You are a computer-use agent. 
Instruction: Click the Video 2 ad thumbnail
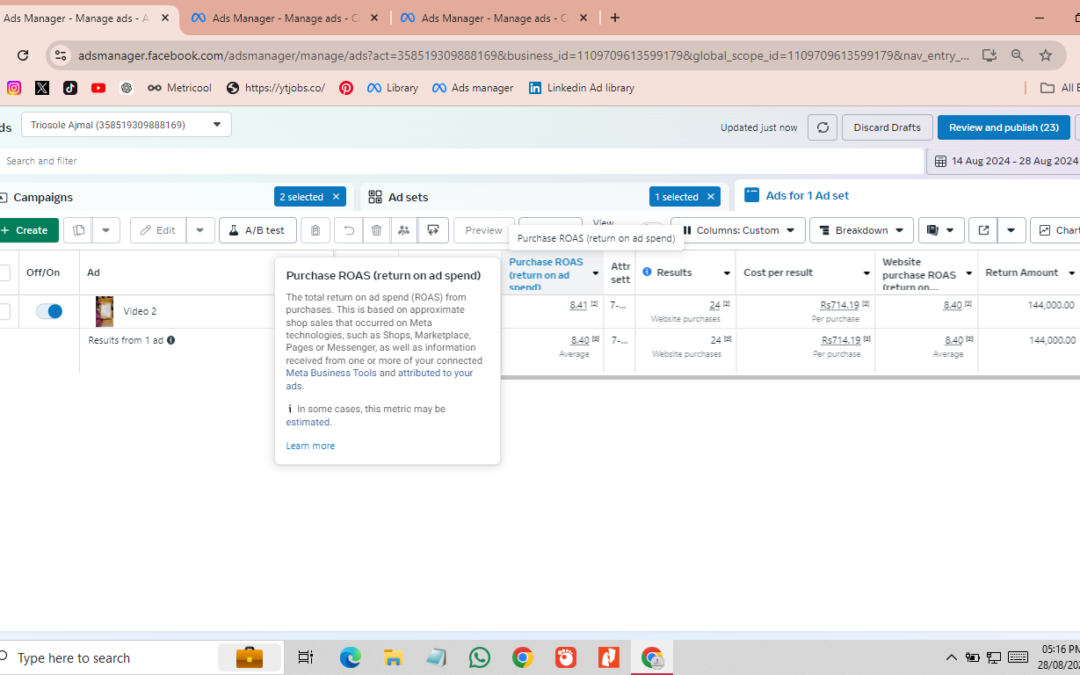pos(104,311)
